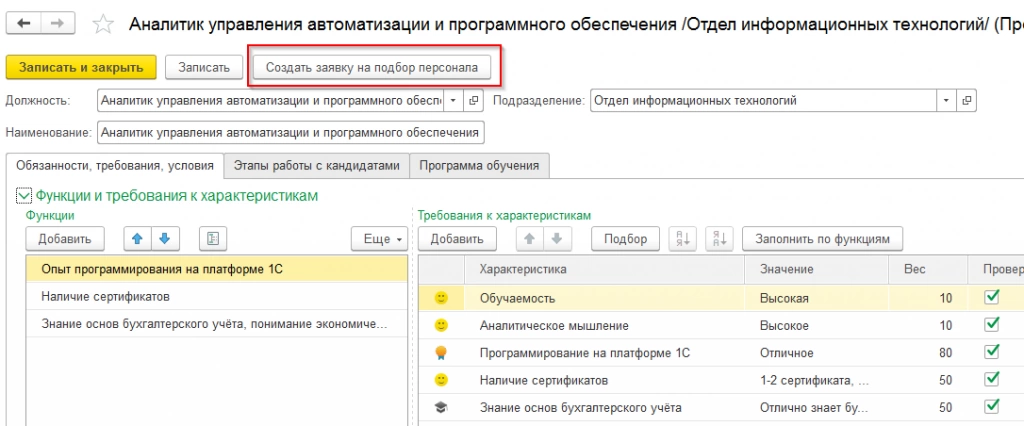Toggle checkbox for Программирование на платформе 1С

[993, 352]
